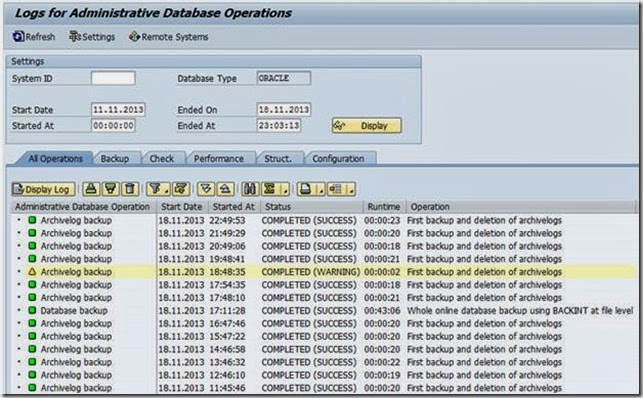Open the print icon dropdown arrow

click(x=321, y=190)
